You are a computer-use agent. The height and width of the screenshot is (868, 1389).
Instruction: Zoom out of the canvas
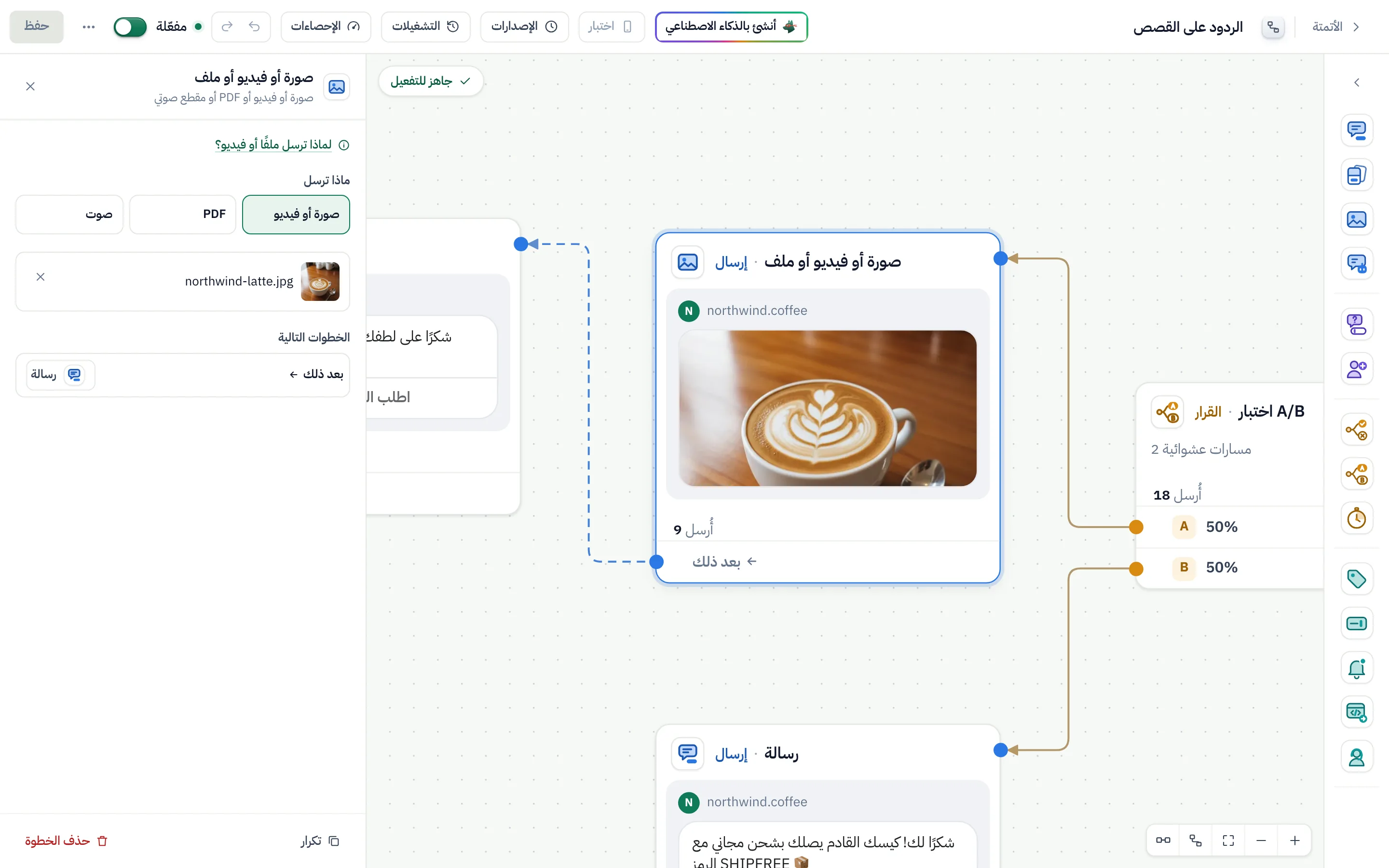point(1261,841)
